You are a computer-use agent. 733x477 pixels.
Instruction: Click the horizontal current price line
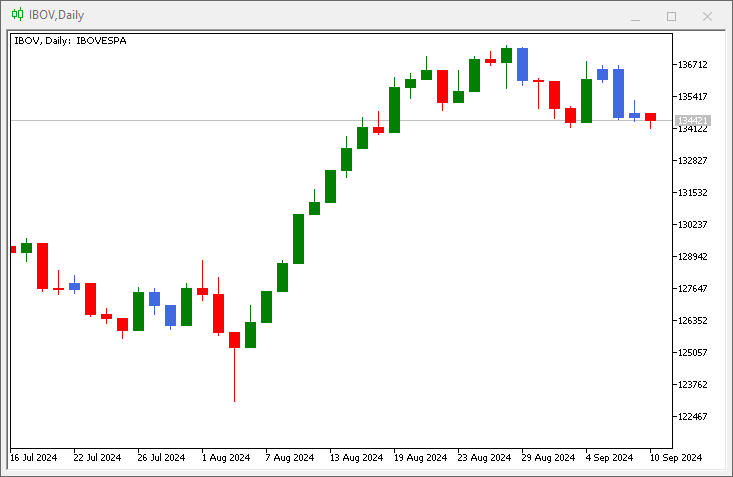coord(341,121)
